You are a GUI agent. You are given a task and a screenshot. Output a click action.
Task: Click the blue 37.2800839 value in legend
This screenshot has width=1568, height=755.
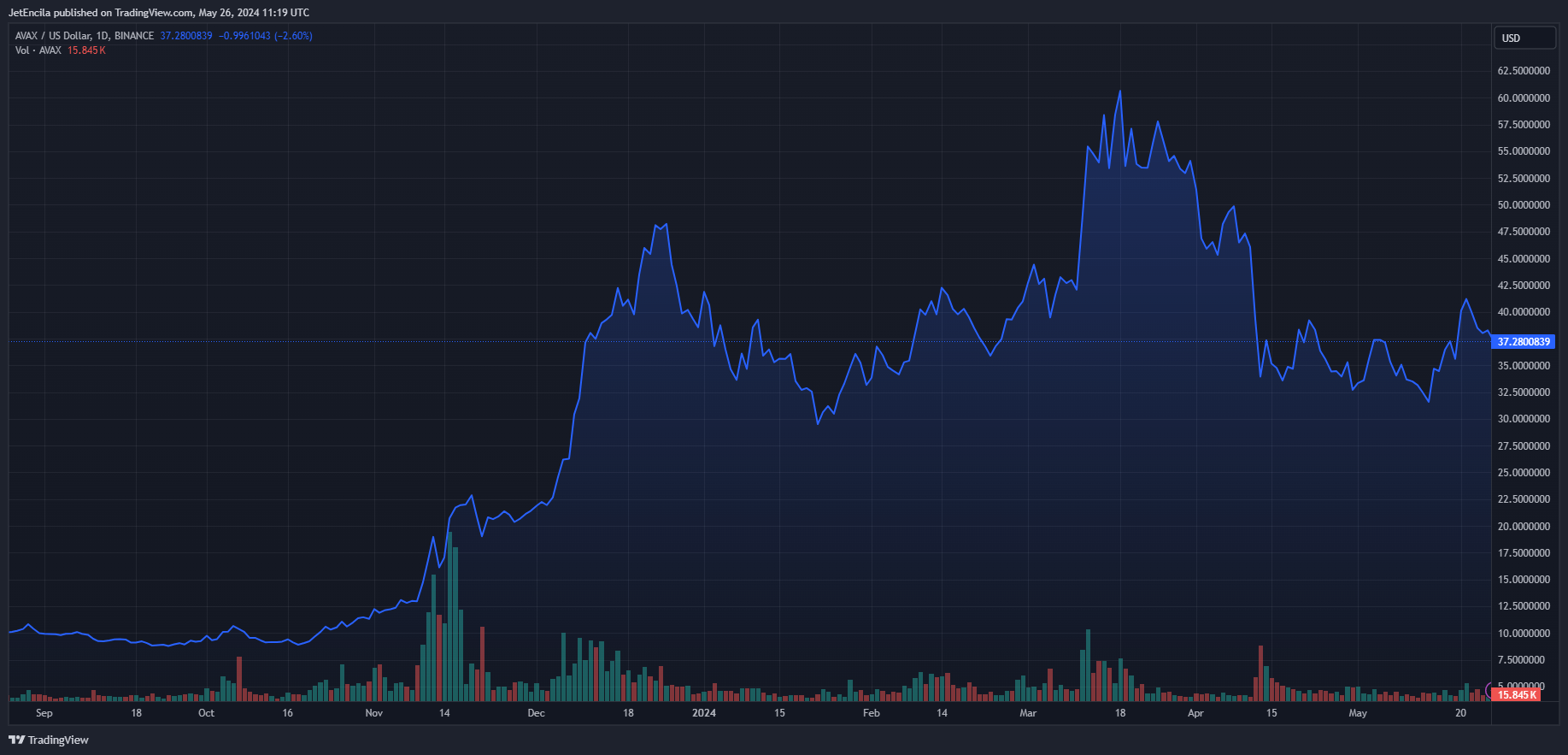[186, 36]
